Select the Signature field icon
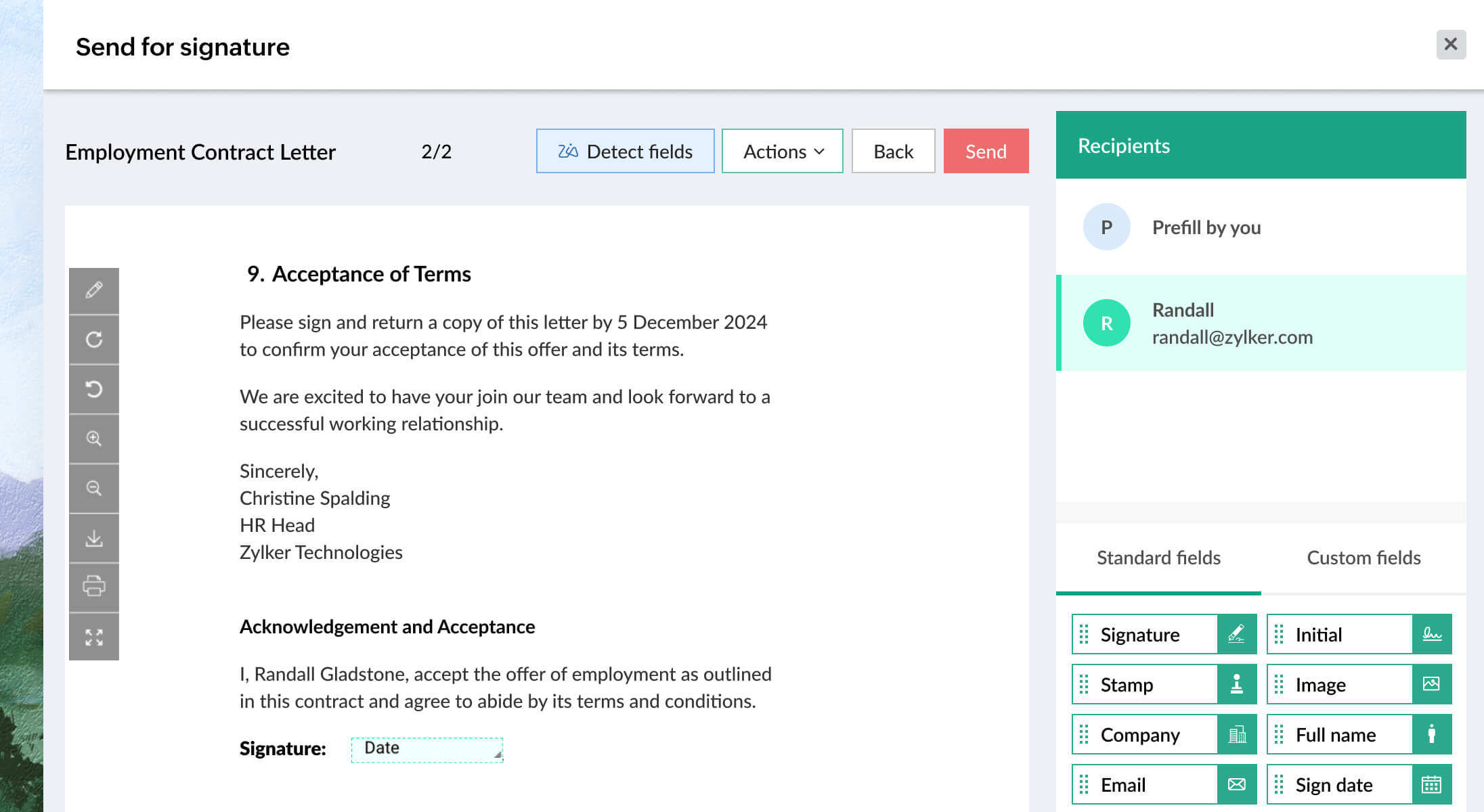1484x812 pixels. tap(1236, 635)
